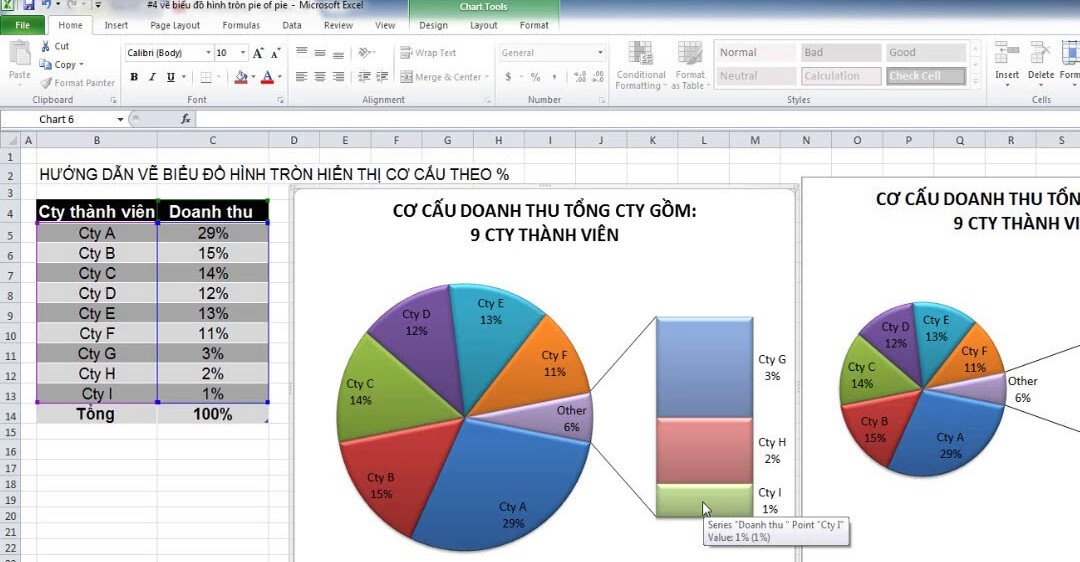
Task: Open the Chart Tools Format tab
Action: (534, 25)
